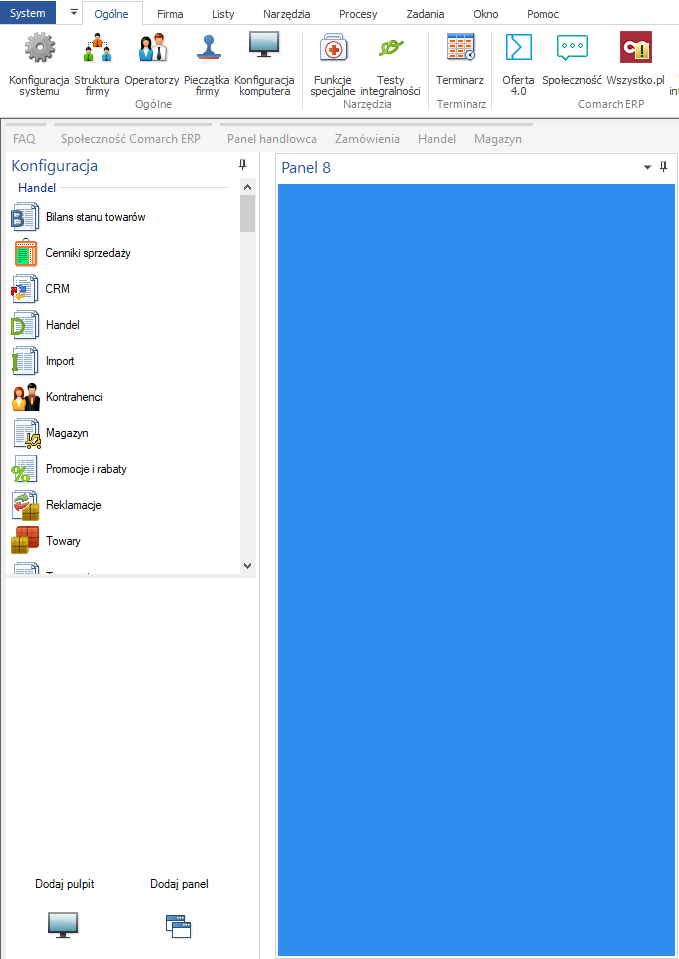Screen dimensions: 679x959
Task: Run Testy integralności icon
Action: click(391, 48)
